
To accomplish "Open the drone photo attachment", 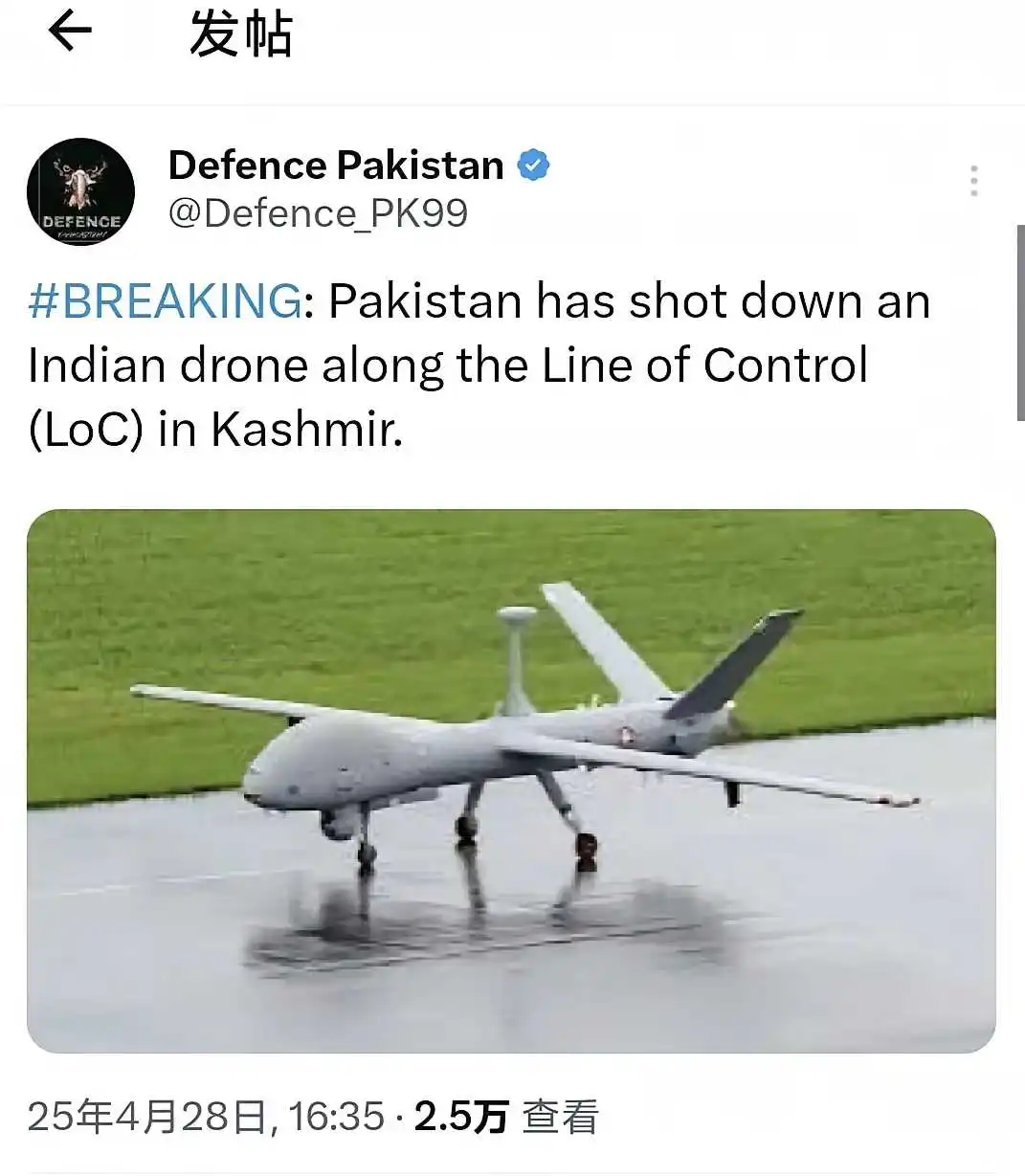I will click(511, 781).
